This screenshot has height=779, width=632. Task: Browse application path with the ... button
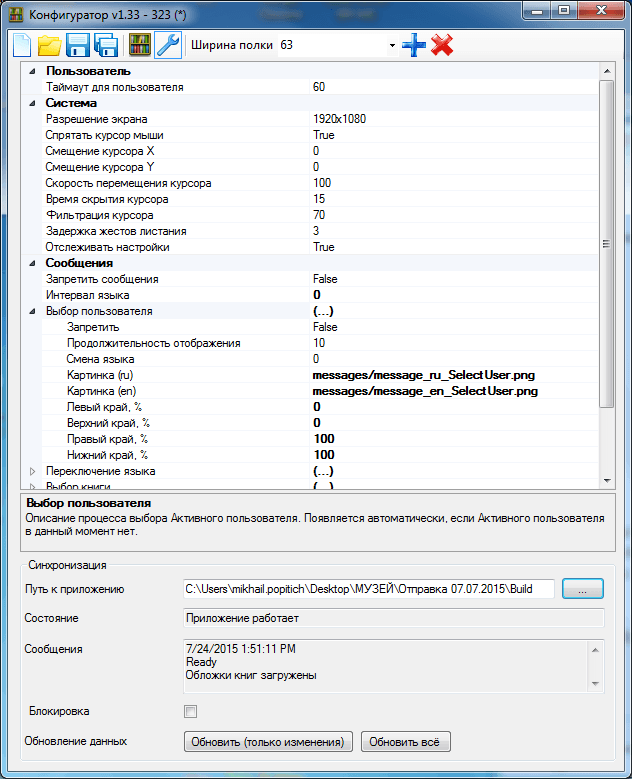coord(583,589)
